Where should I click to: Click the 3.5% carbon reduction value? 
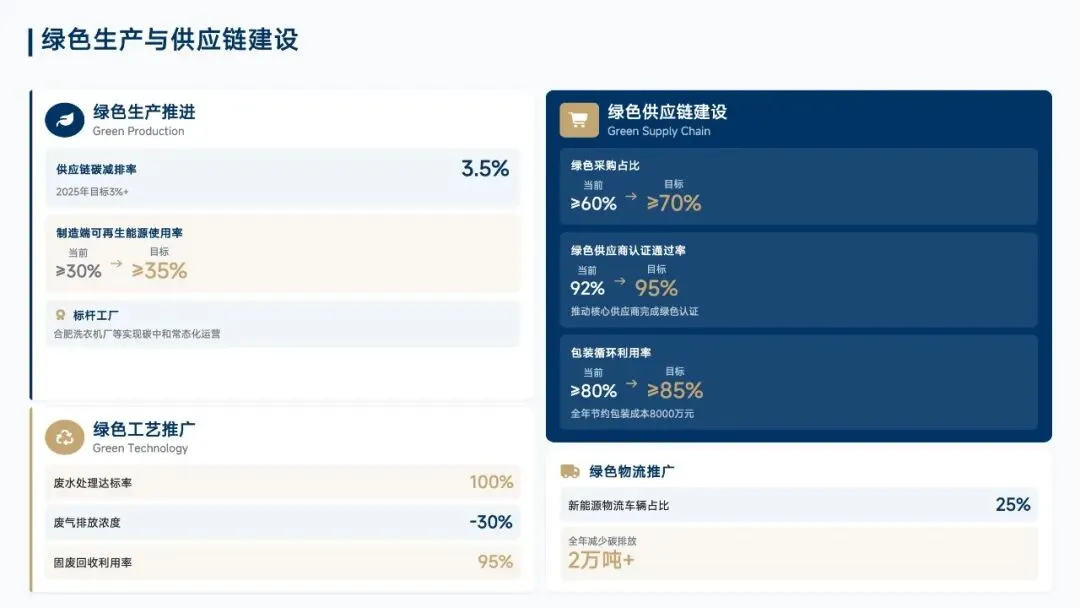tap(485, 169)
